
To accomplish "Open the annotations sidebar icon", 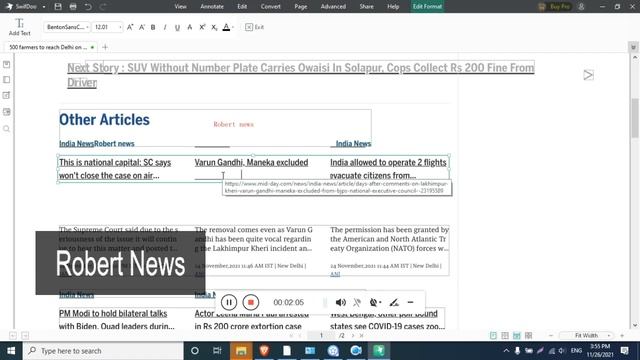I will point(7,96).
